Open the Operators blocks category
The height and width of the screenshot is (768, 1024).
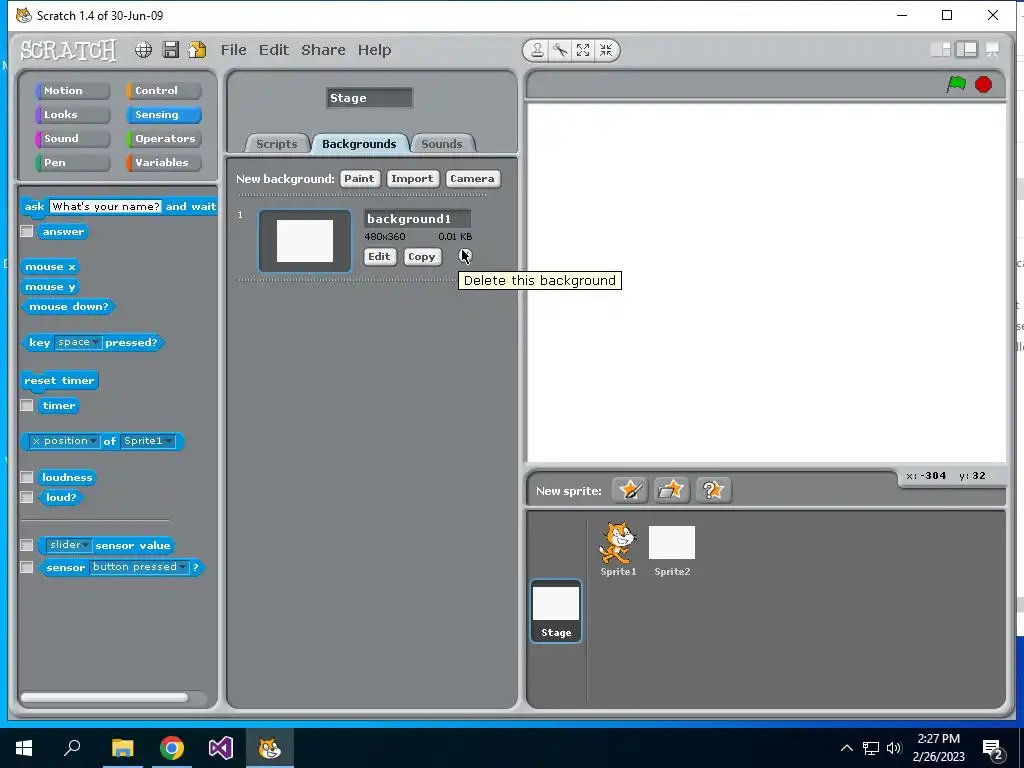[x=163, y=138]
